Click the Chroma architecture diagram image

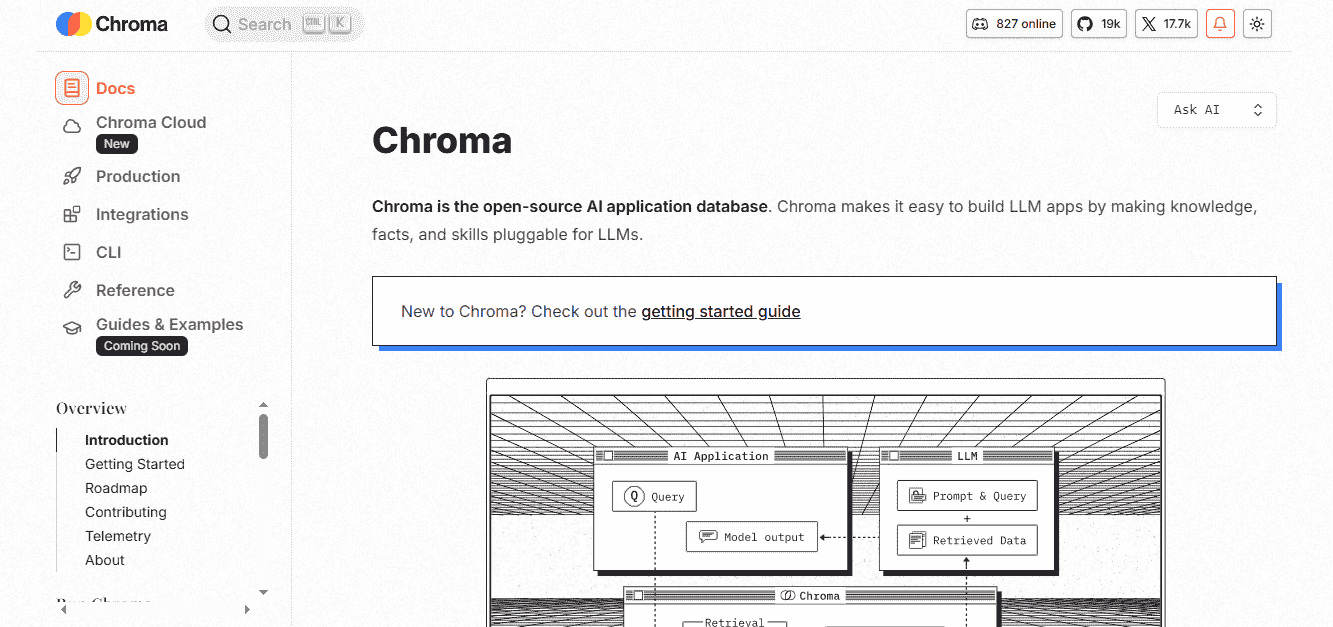pyautogui.click(x=826, y=503)
